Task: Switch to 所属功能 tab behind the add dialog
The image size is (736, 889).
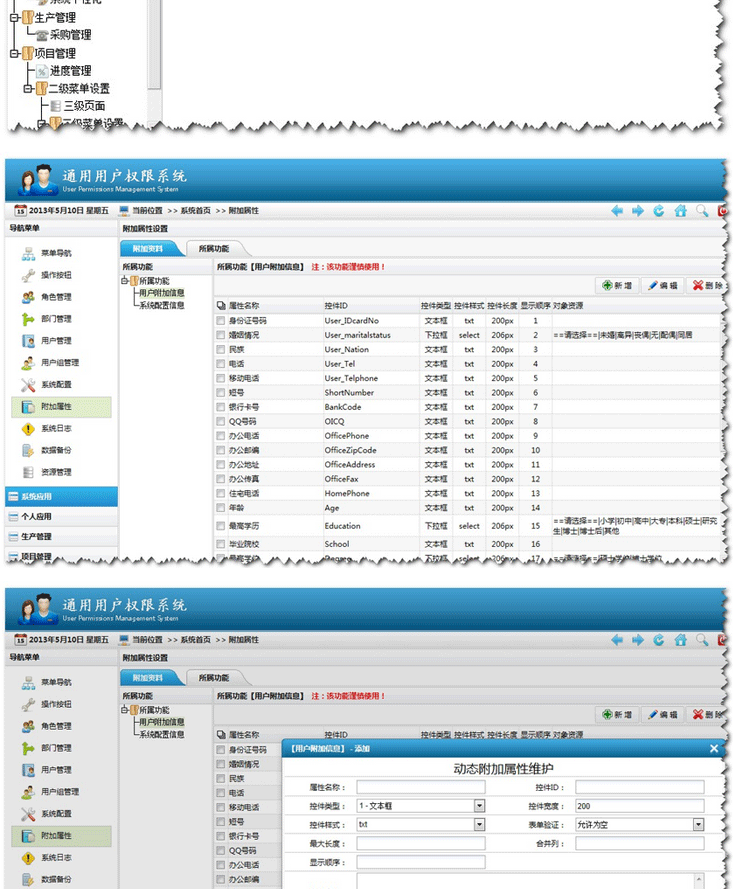Action: tap(214, 678)
